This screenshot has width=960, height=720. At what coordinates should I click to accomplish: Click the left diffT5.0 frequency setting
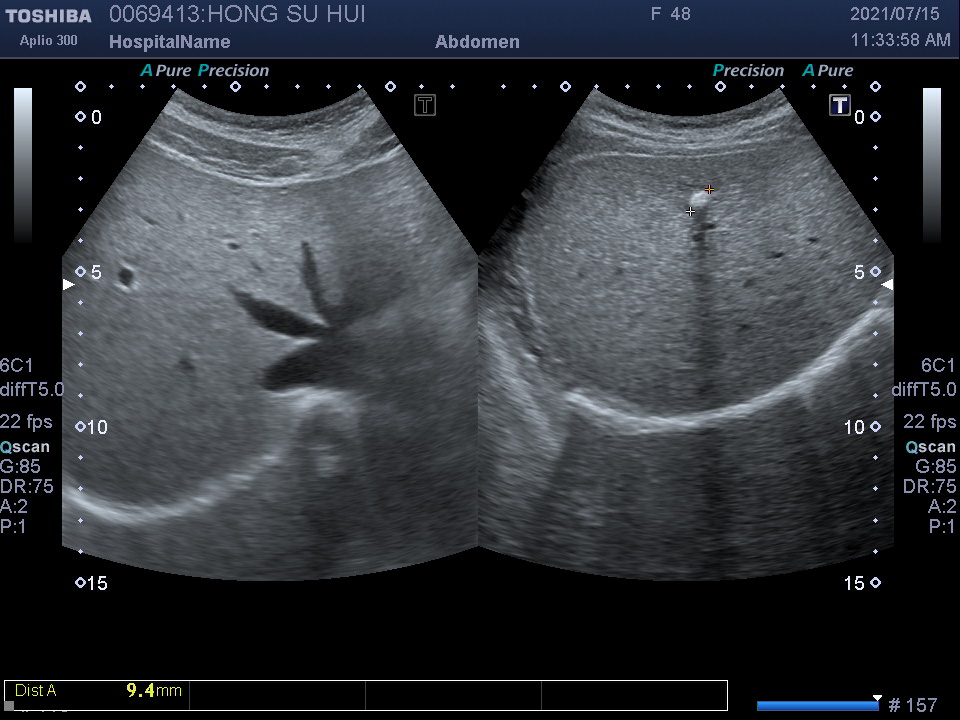click(x=32, y=389)
